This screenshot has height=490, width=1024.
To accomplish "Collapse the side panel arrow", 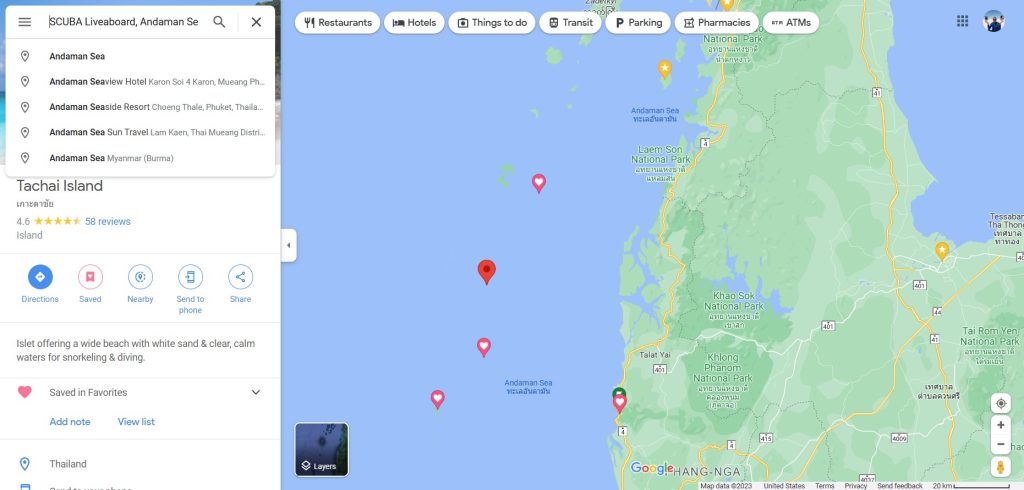I will point(289,246).
